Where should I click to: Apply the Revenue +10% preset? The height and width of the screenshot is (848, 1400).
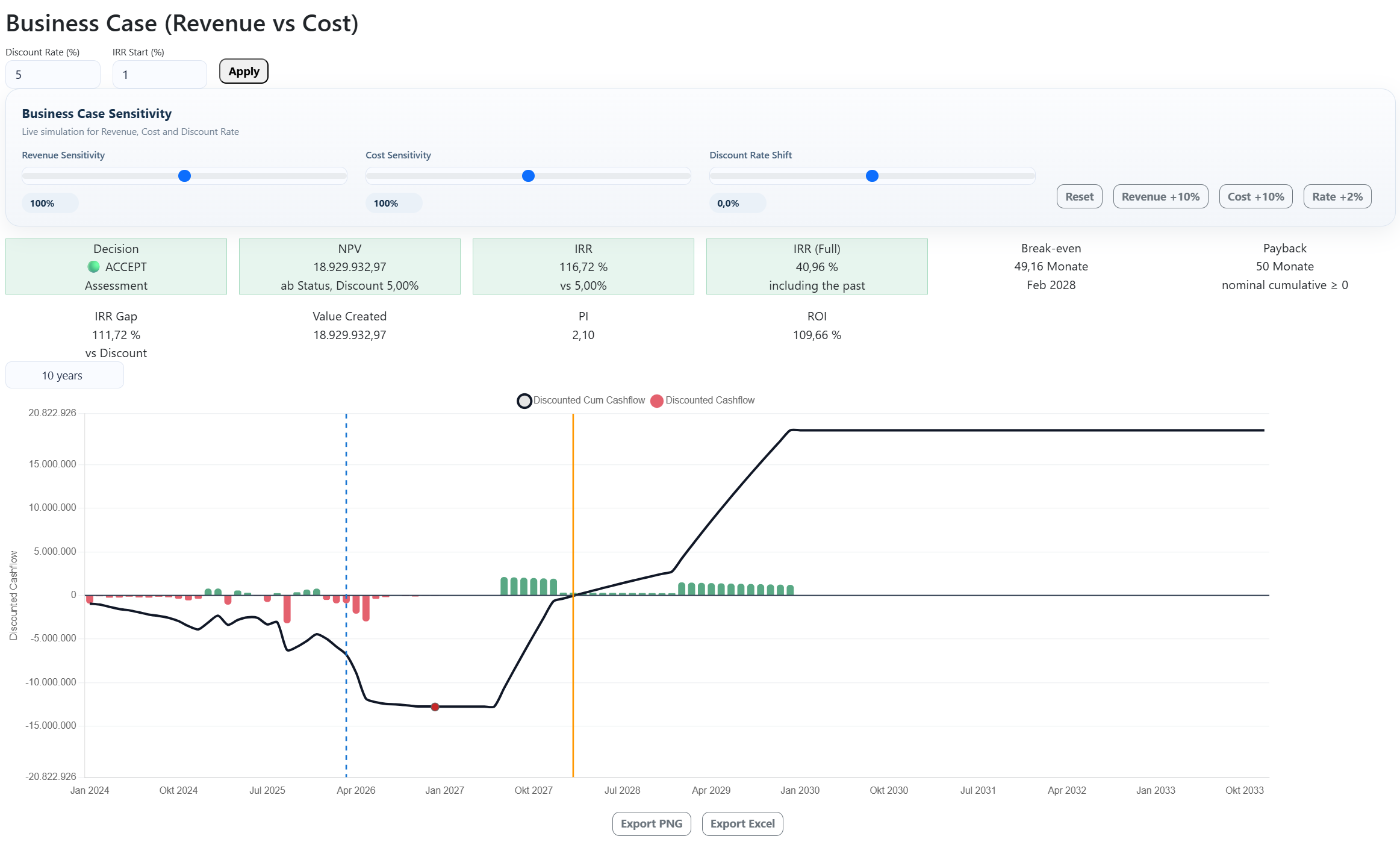click(x=1160, y=196)
